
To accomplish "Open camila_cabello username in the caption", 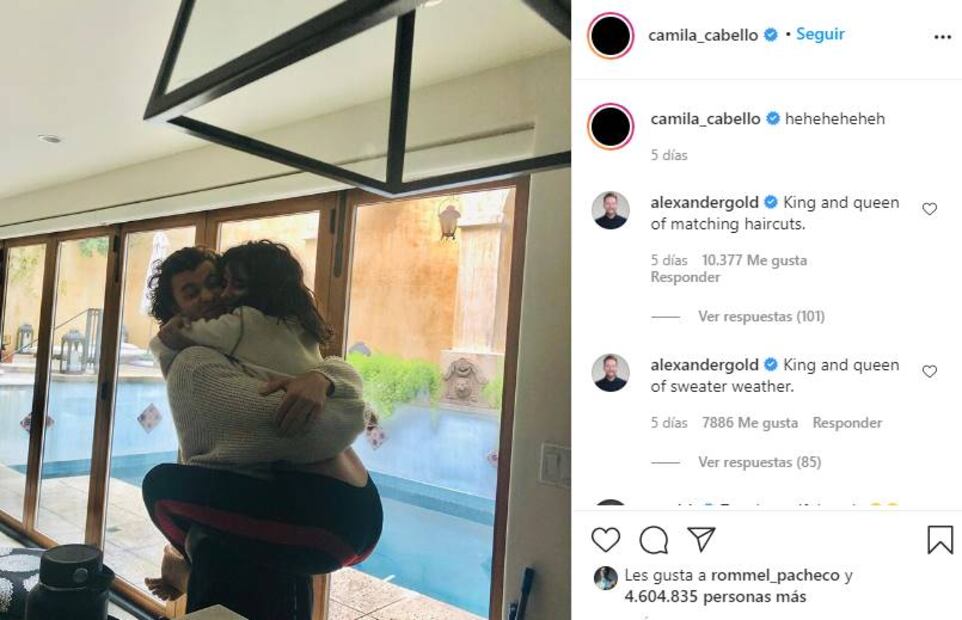I will (x=706, y=119).
